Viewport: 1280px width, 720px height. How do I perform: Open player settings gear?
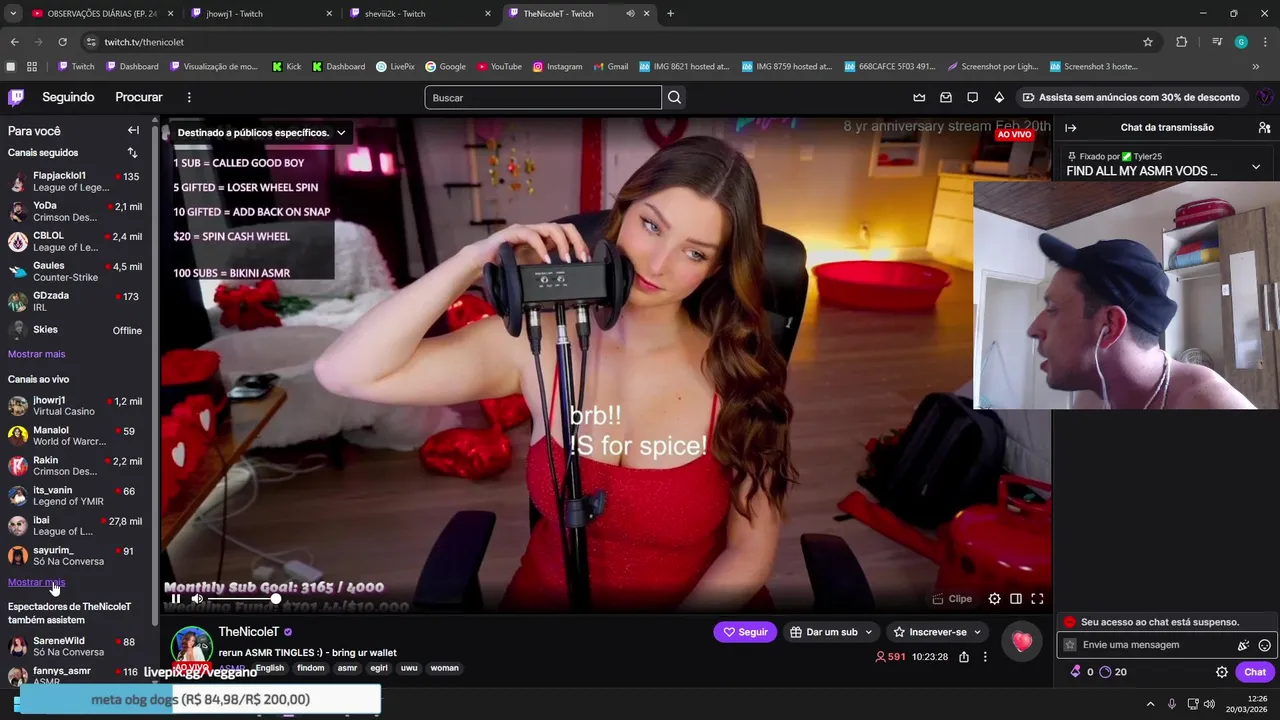[994, 599]
